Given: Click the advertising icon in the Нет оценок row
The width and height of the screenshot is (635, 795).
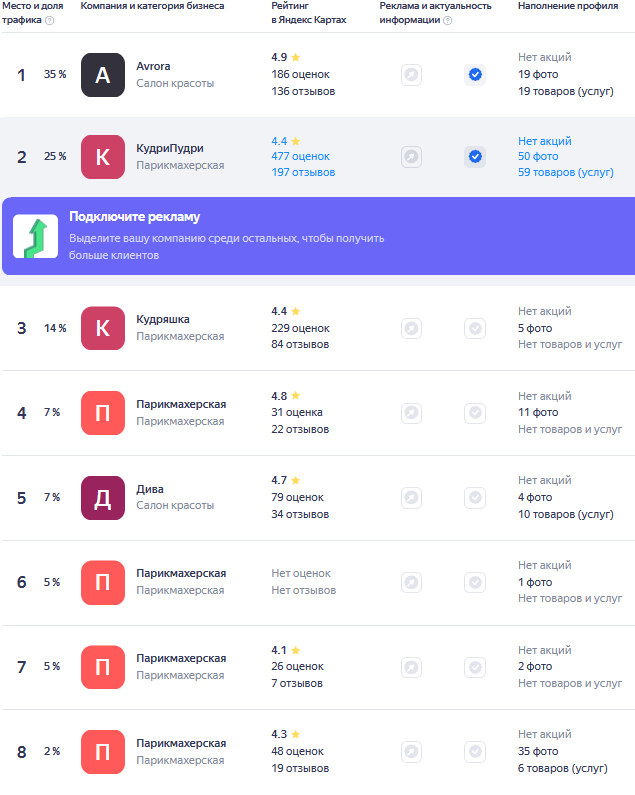Looking at the screenshot, I should point(411,583).
